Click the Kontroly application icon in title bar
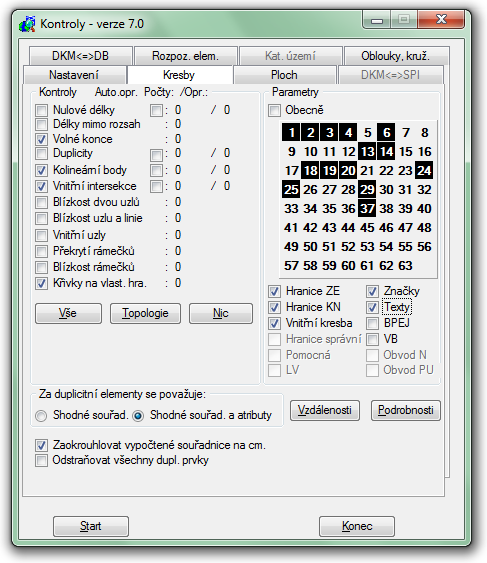The height and width of the screenshot is (563, 487). coord(27,24)
